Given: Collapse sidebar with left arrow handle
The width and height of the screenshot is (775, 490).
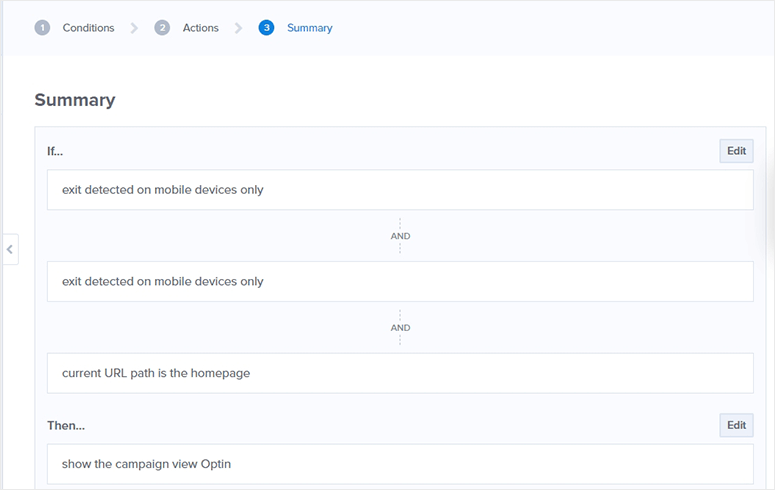Looking at the screenshot, I should pos(10,249).
